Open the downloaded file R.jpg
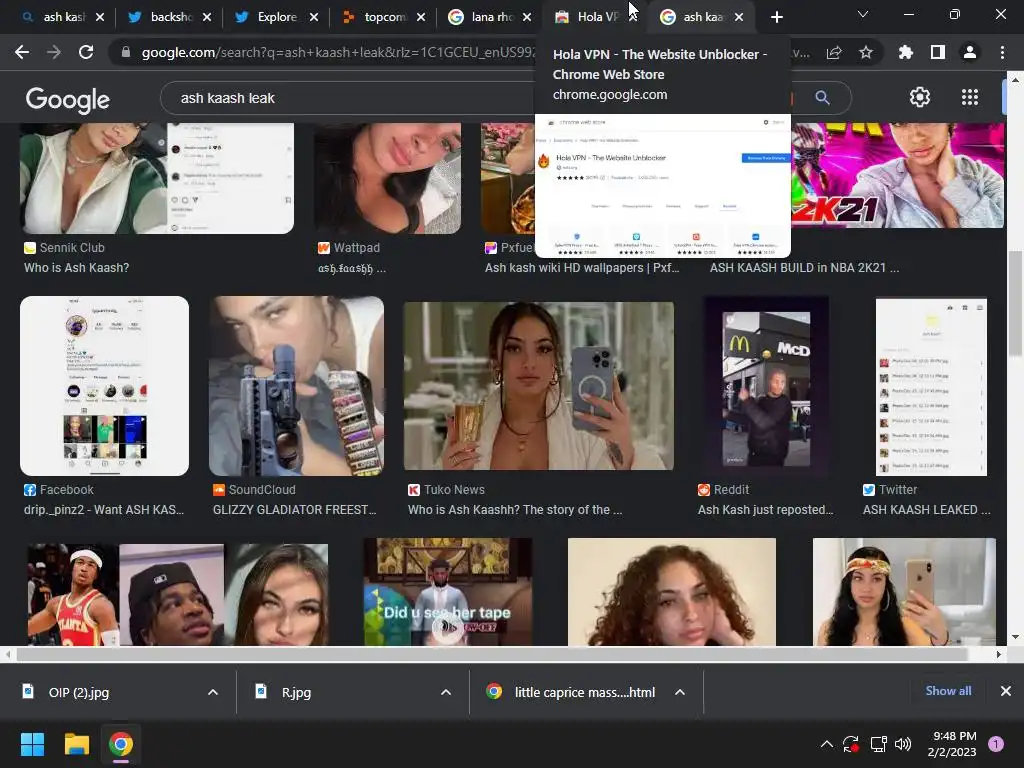The width and height of the screenshot is (1024, 768). point(296,692)
